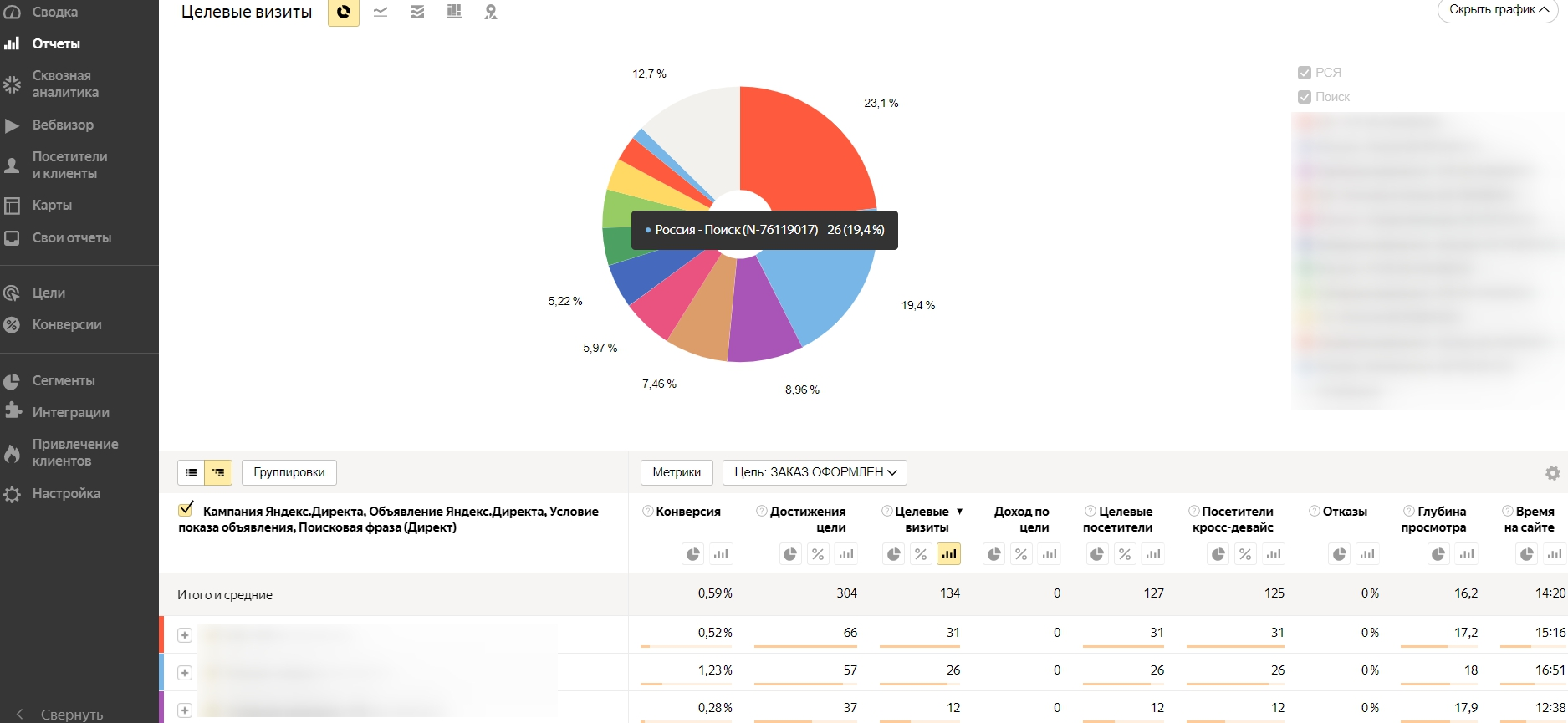
Task: Open Карты in the sidebar
Action: (52, 205)
